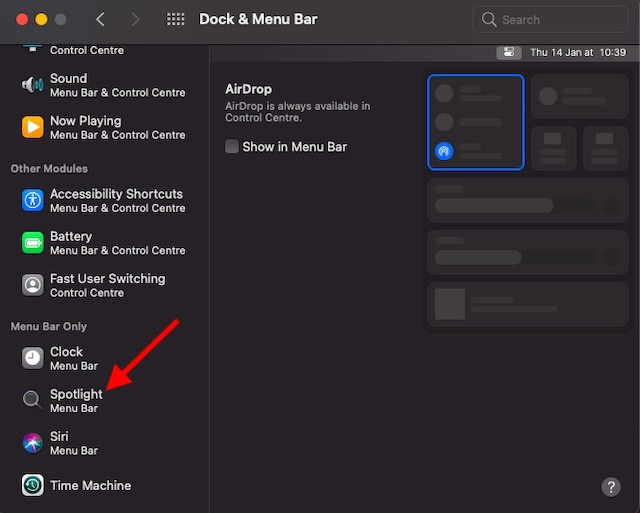The height and width of the screenshot is (513, 640).
Task: Click the Accessibility Shortcuts blue icon
Action: [33, 200]
